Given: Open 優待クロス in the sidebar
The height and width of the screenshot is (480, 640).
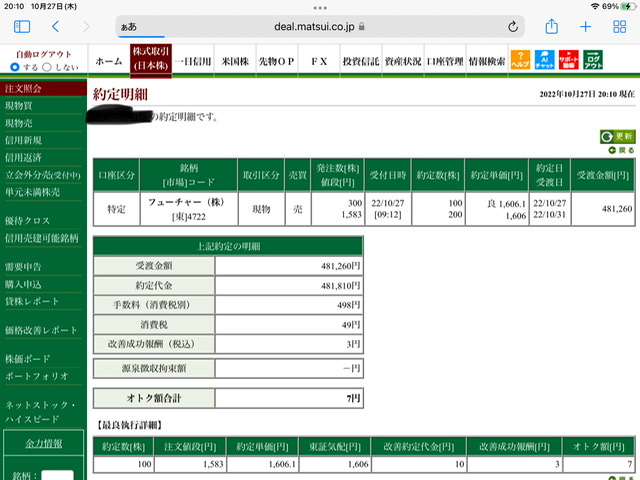Looking at the screenshot, I should pyautogui.click(x=27, y=221).
